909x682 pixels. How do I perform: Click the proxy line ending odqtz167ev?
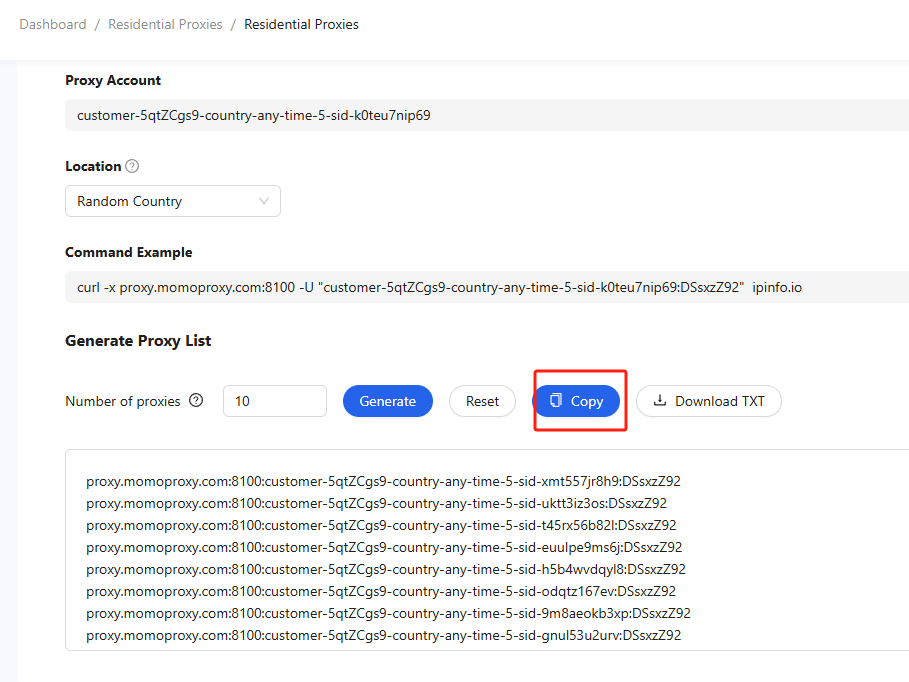[381, 592]
